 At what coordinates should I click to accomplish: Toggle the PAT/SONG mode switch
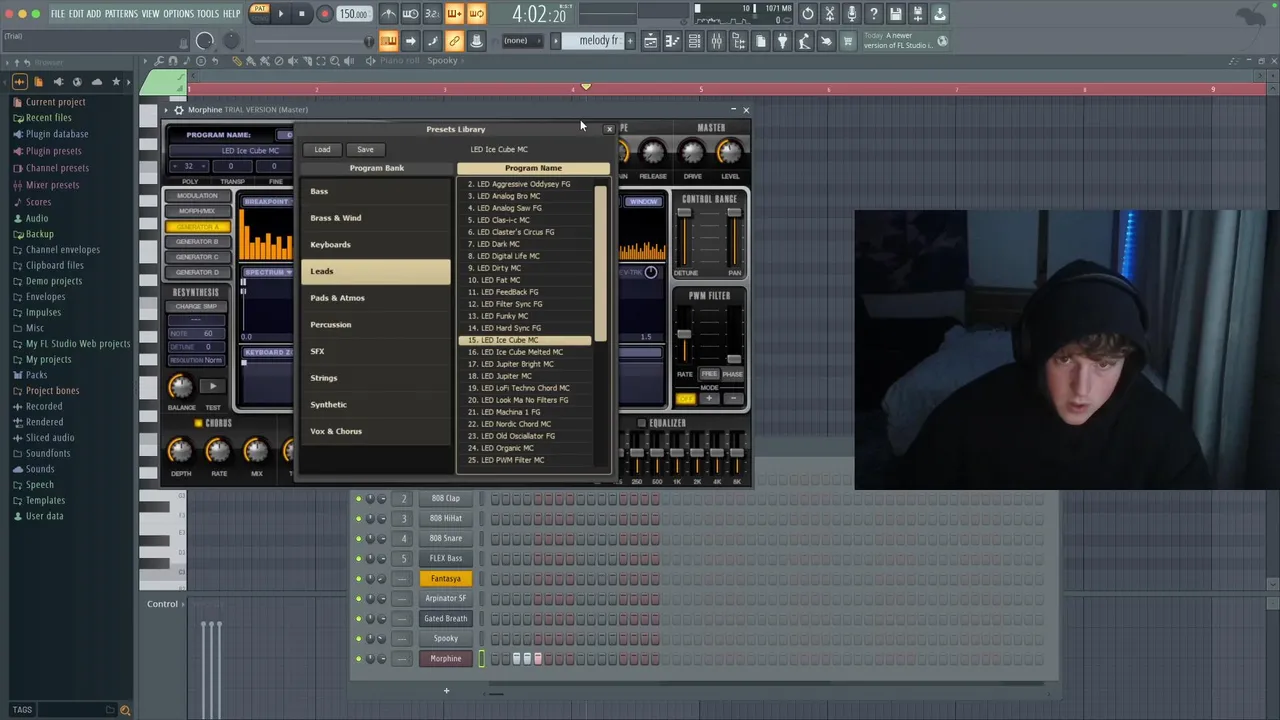(259, 14)
